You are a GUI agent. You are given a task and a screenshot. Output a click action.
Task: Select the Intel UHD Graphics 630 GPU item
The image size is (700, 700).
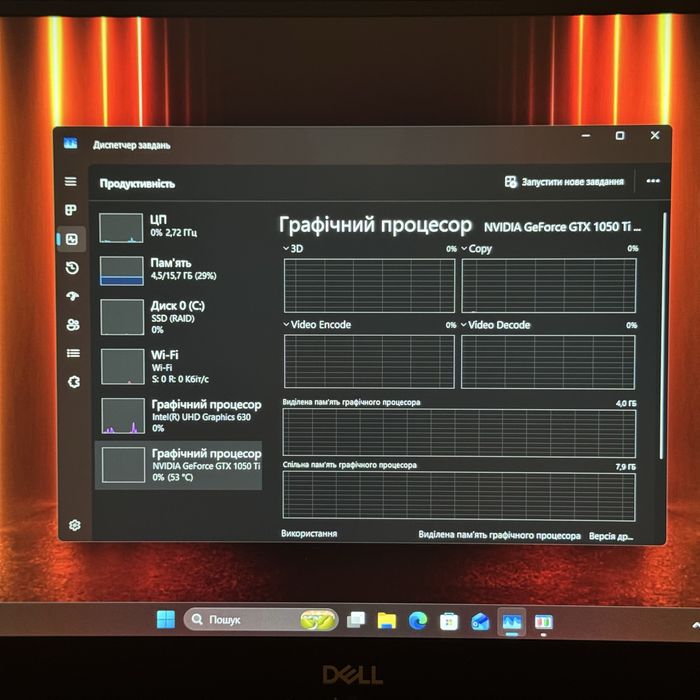pos(179,416)
